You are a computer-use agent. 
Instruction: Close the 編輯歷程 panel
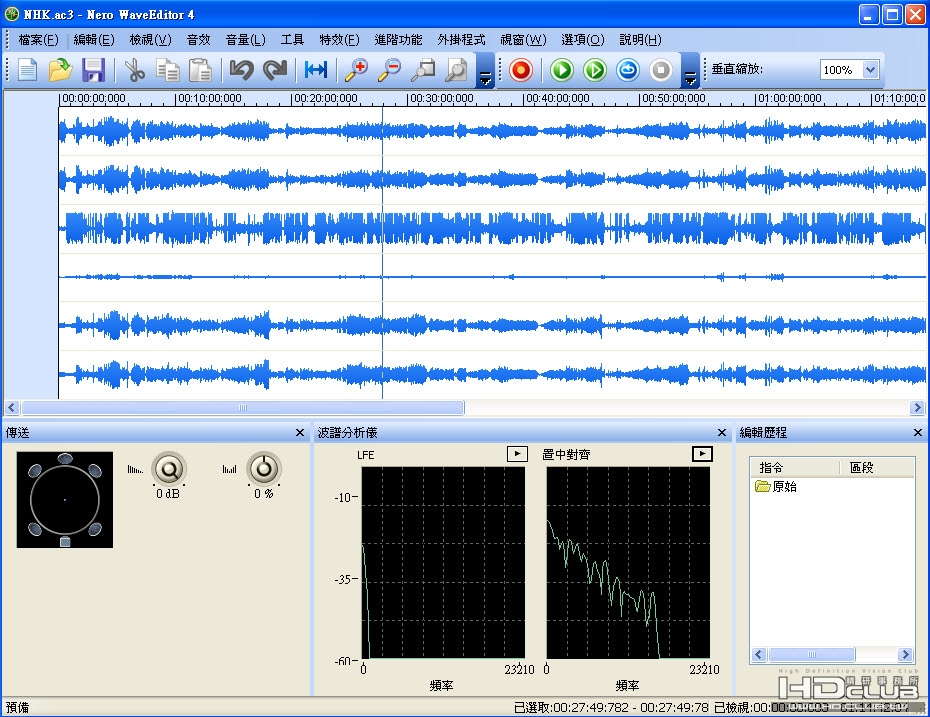click(x=918, y=433)
